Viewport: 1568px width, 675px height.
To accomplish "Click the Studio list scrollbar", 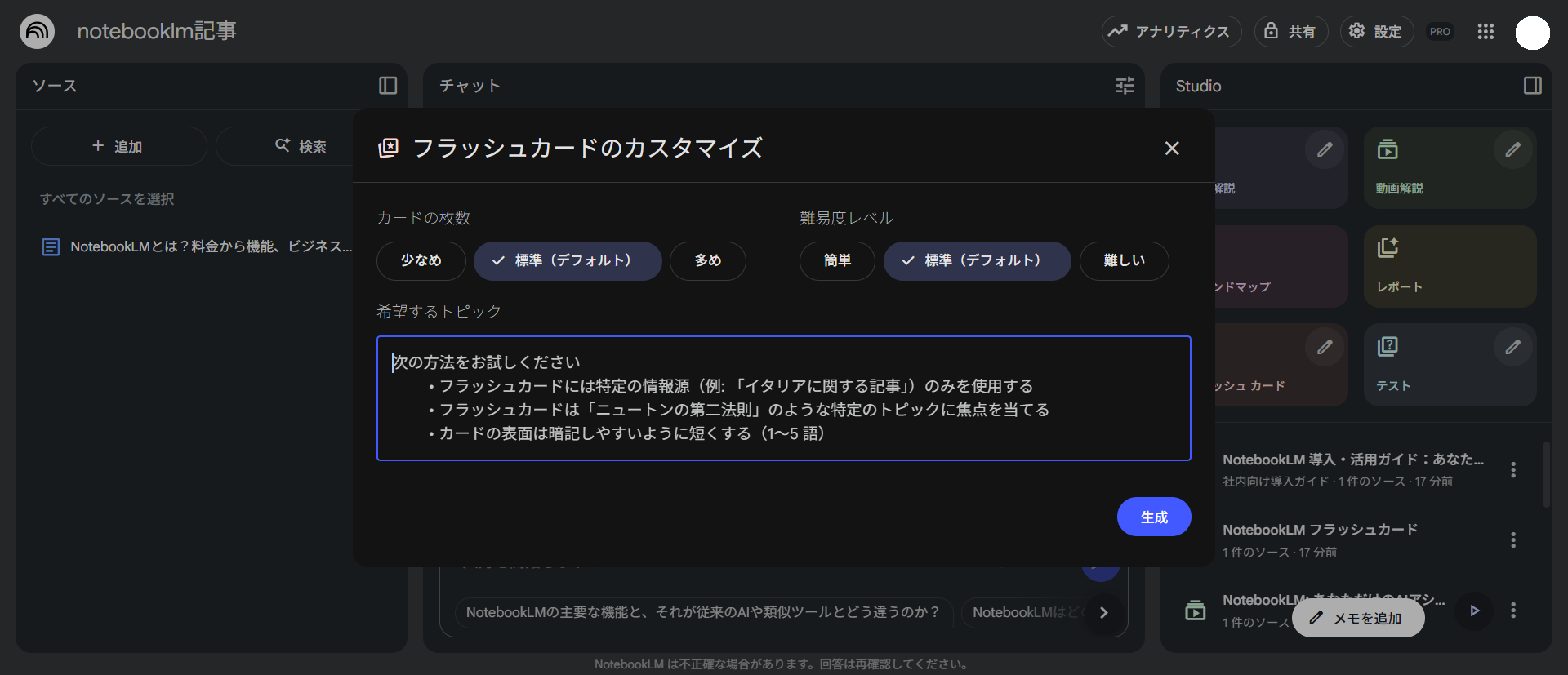I will point(1546,475).
